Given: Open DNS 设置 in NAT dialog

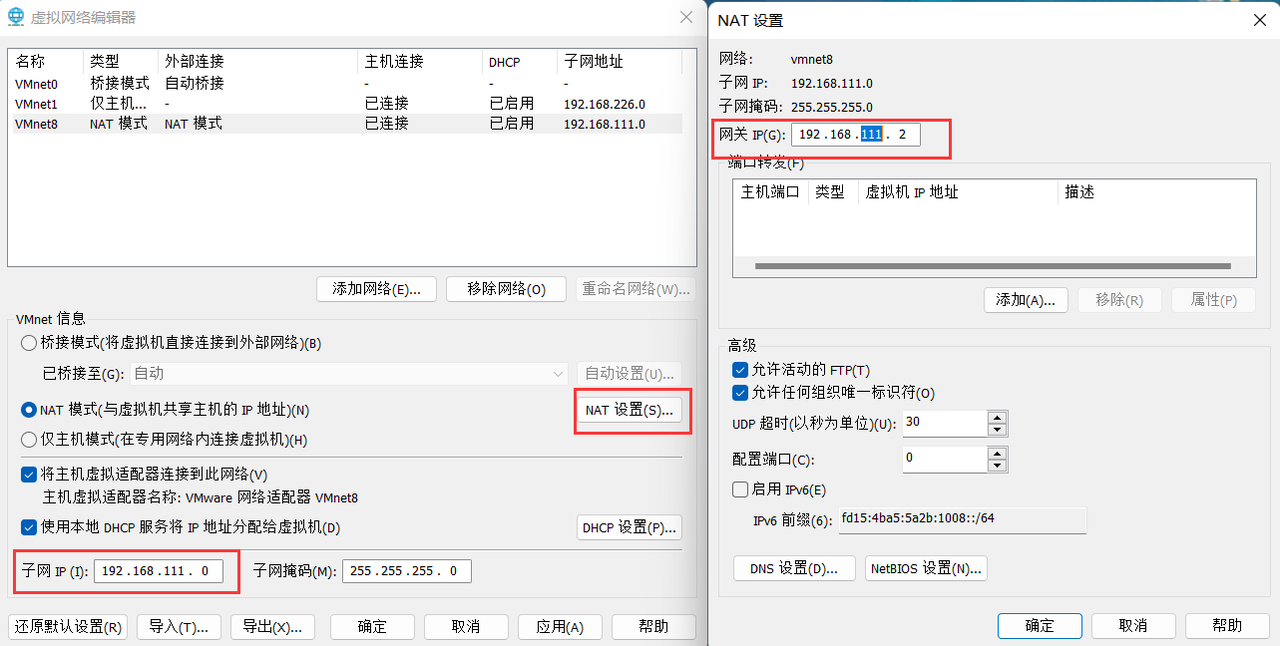Looking at the screenshot, I should [794, 568].
